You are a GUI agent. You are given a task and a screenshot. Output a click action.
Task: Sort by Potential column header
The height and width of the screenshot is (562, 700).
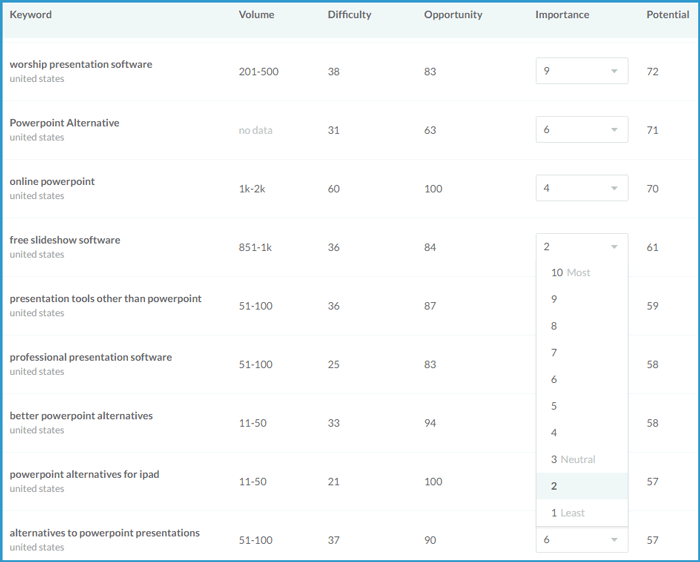[668, 15]
